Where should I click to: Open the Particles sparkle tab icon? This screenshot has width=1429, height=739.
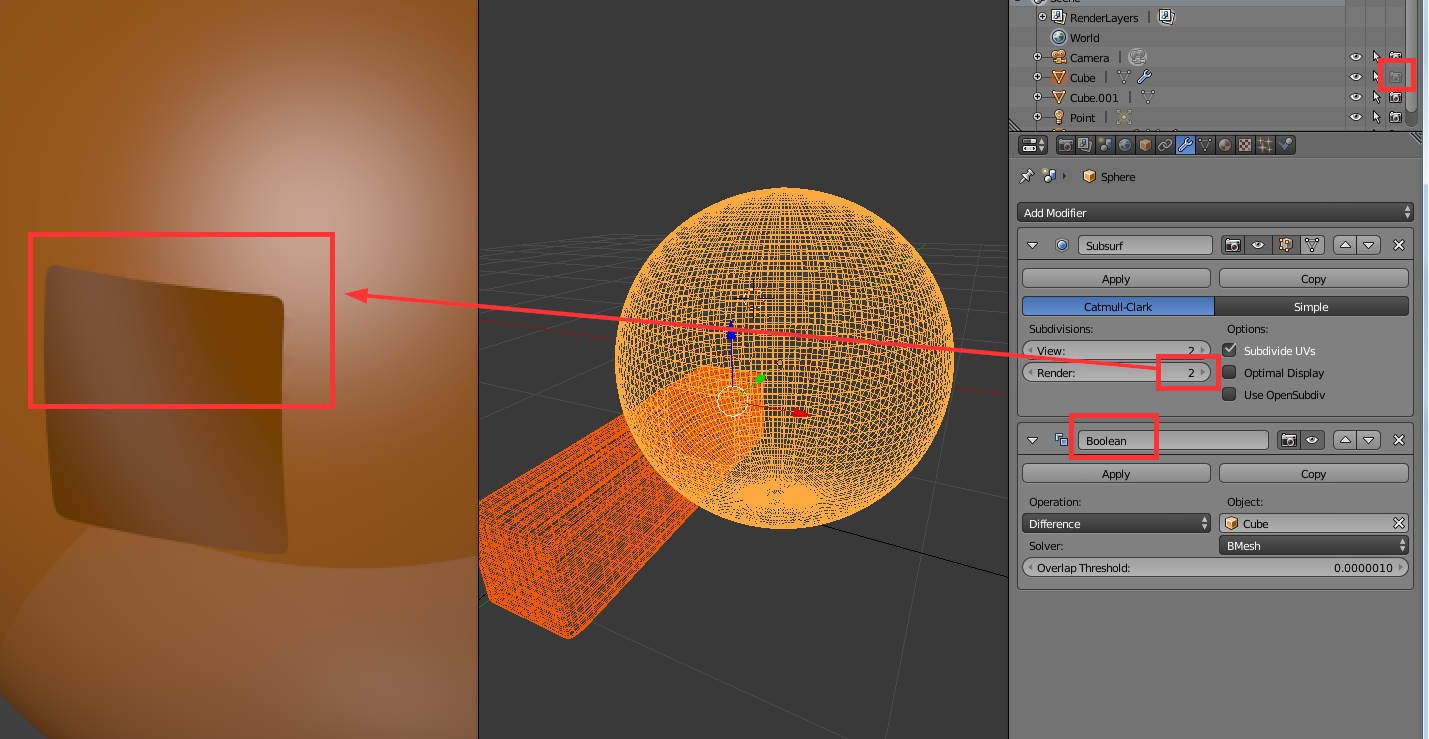pos(1266,145)
